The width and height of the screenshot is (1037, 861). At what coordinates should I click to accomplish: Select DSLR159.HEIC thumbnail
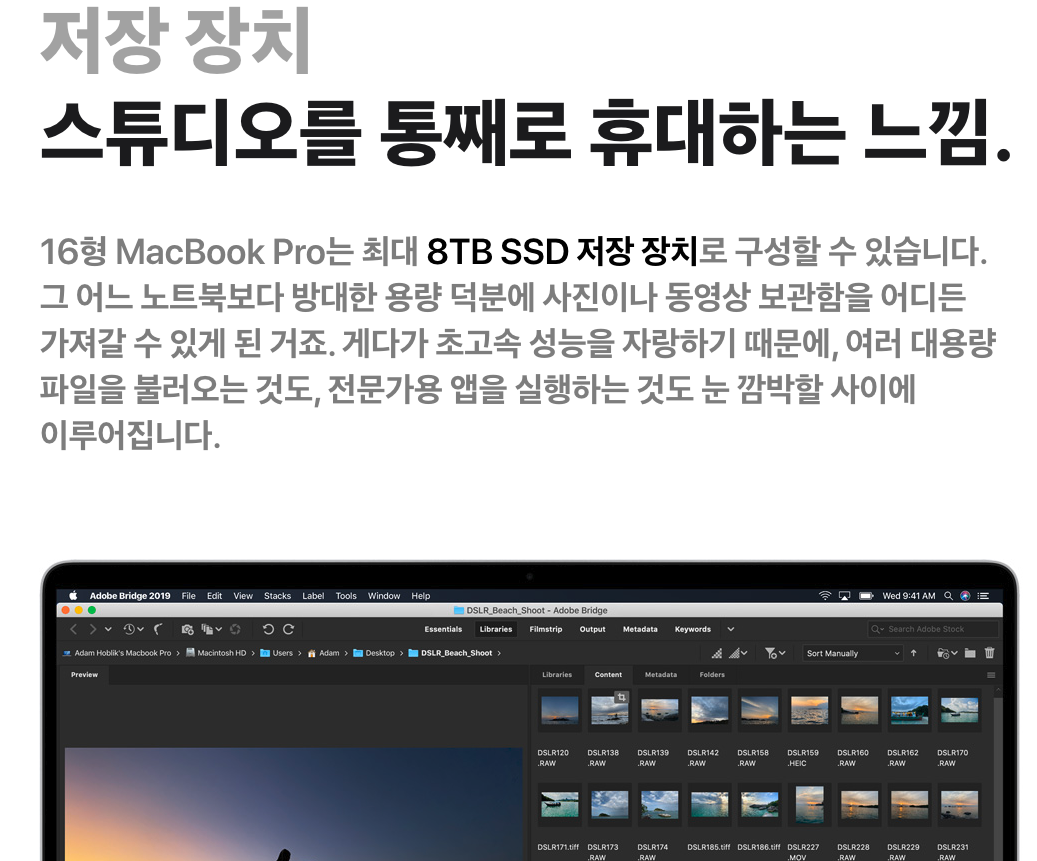809,711
